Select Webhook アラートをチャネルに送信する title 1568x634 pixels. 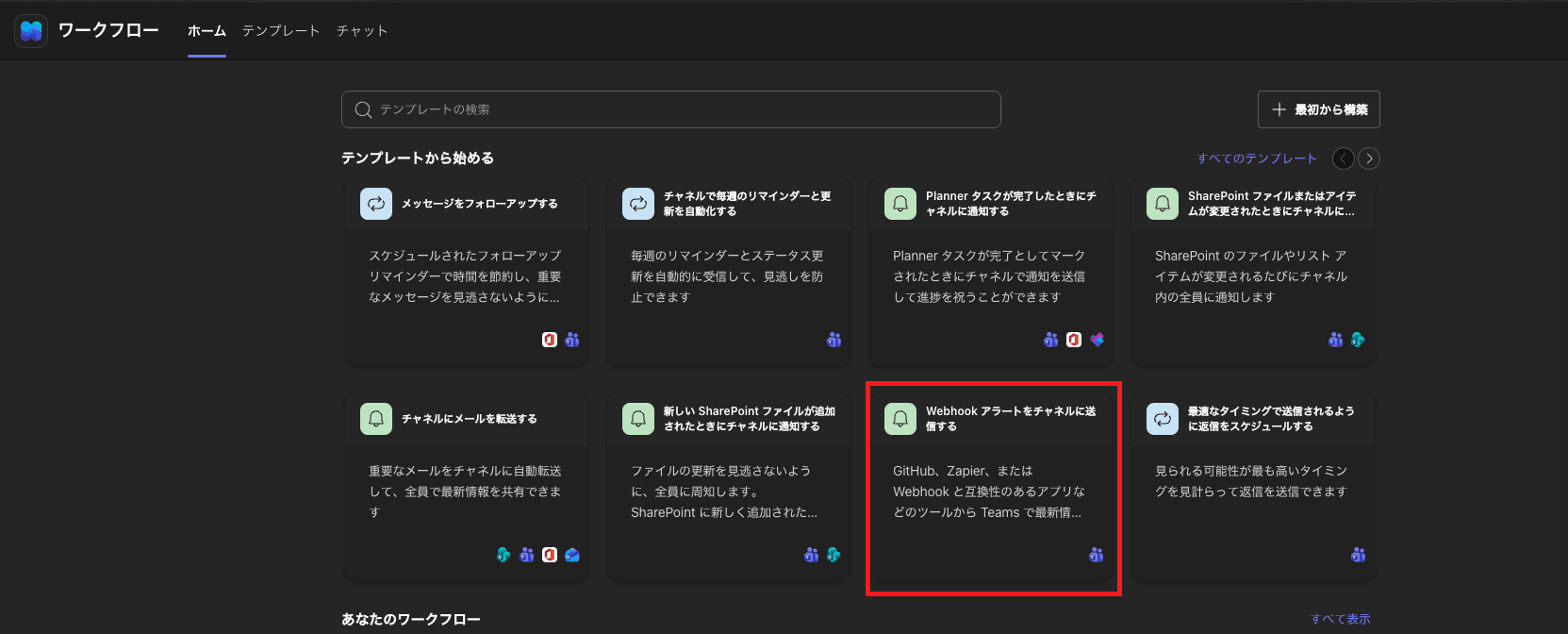point(1011,419)
